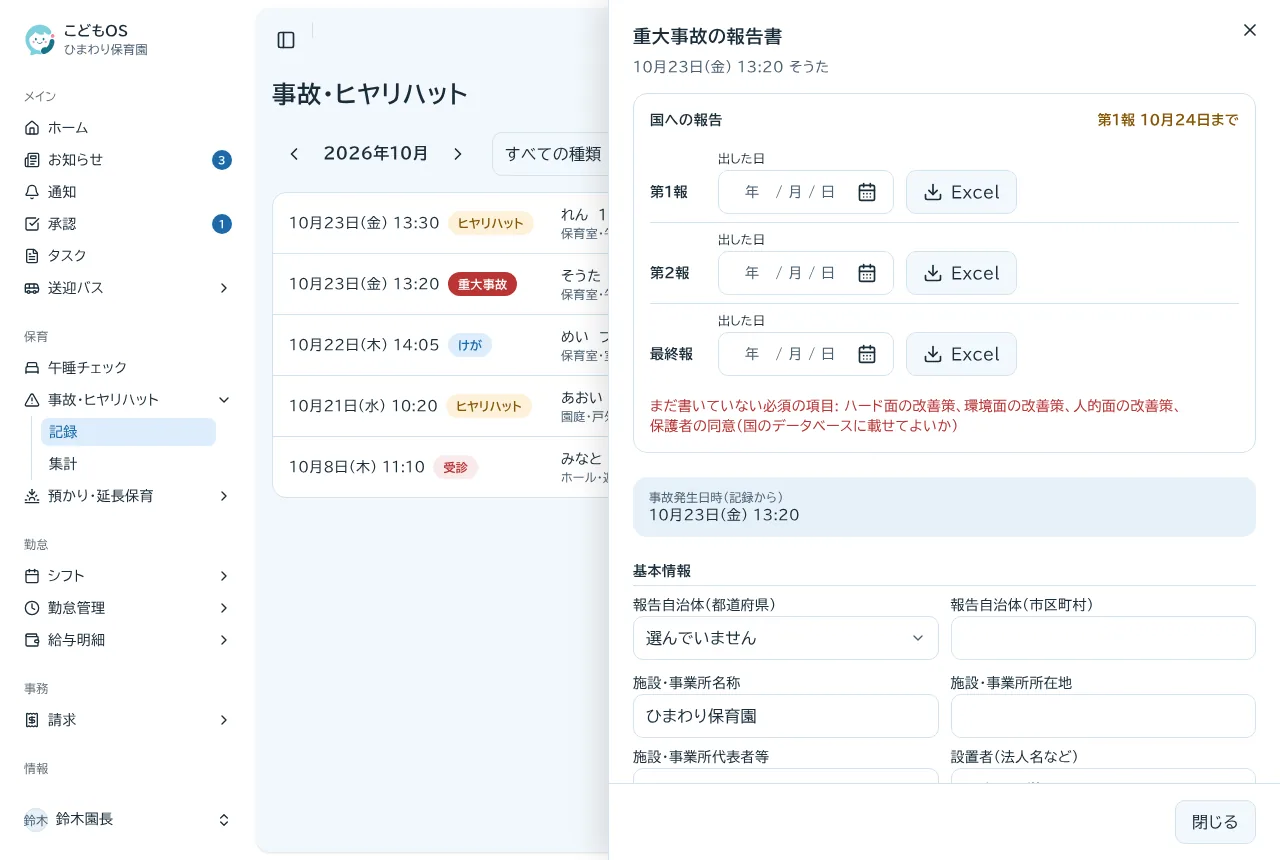Download the 最終報 Excel file
This screenshot has width=1280, height=860.
tap(961, 354)
